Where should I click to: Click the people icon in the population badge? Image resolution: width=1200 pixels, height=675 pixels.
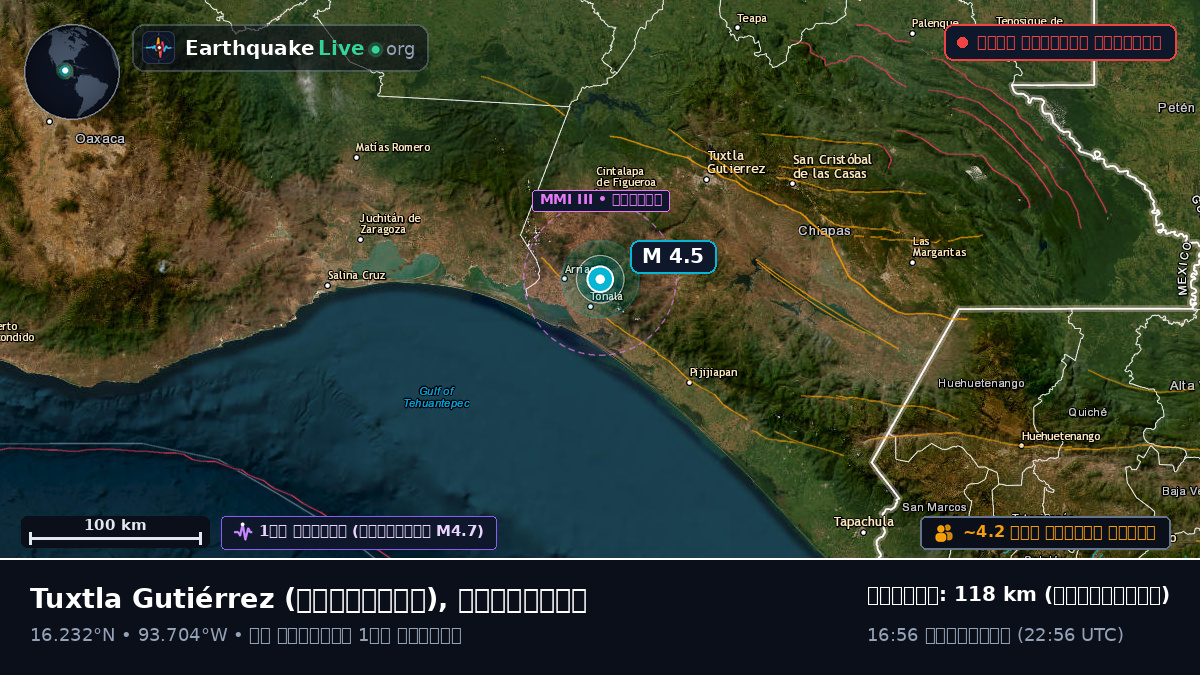944,533
